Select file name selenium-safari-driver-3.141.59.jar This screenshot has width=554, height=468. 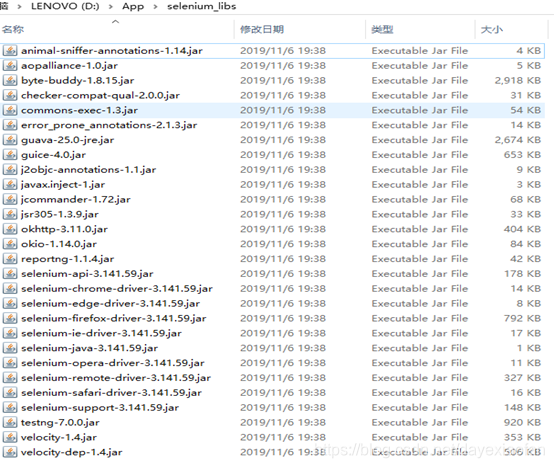click(111, 392)
